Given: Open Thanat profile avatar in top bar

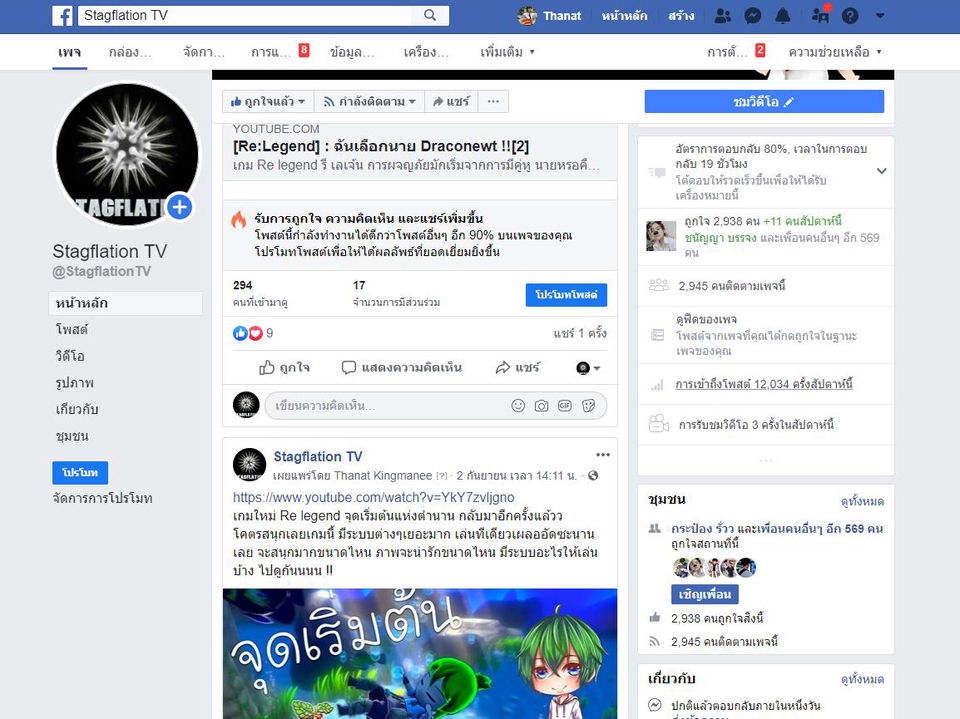Looking at the screenshot, I should [x=527, y=15].
